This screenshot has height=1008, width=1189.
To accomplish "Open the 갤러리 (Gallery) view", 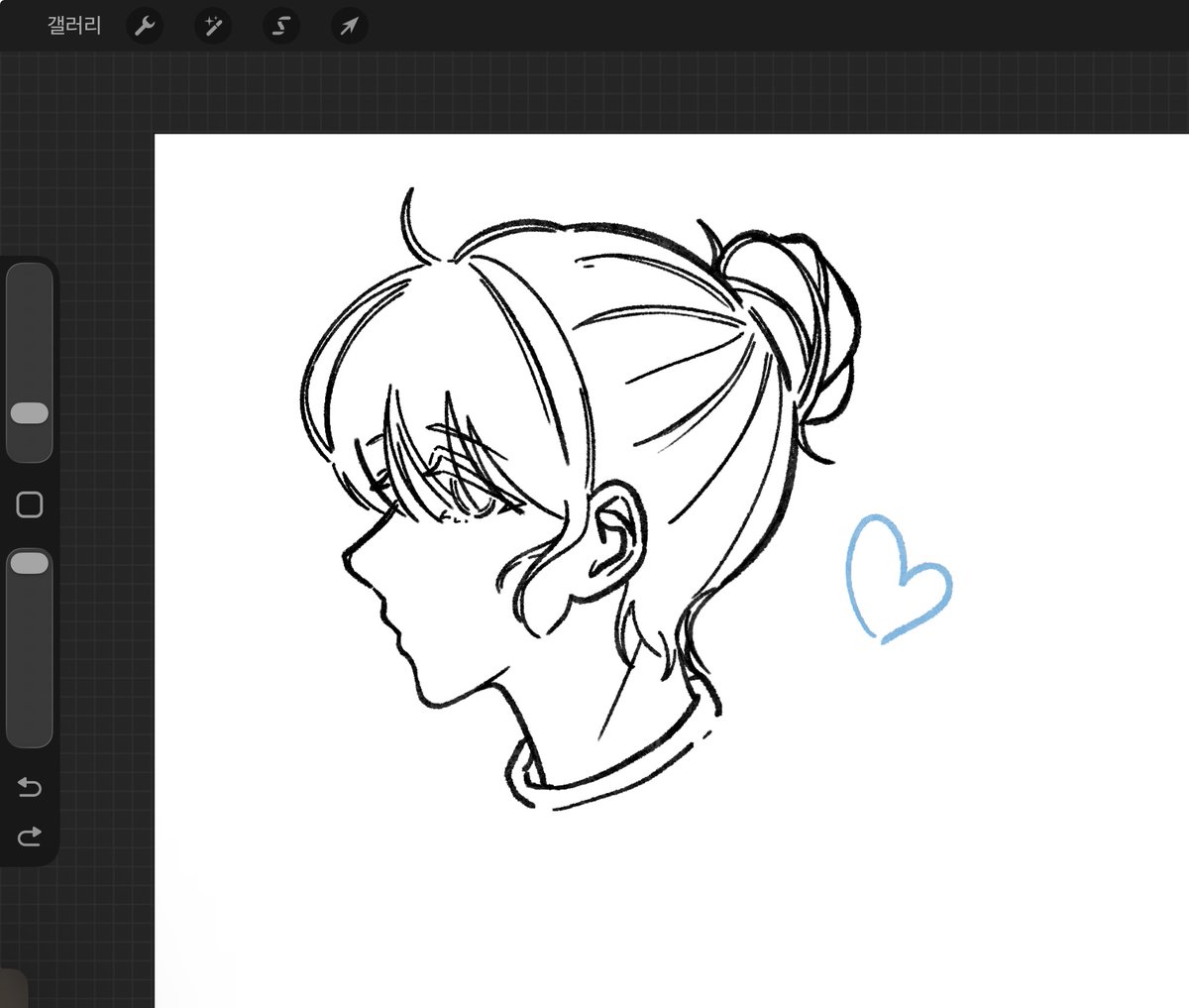I will click(74, 26).
